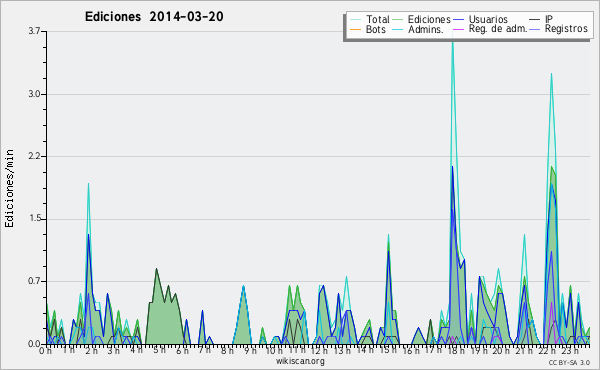Click the '23 h' x-axis label
Viewport: 600px width, 370px height.
click(x=569, y=351)
